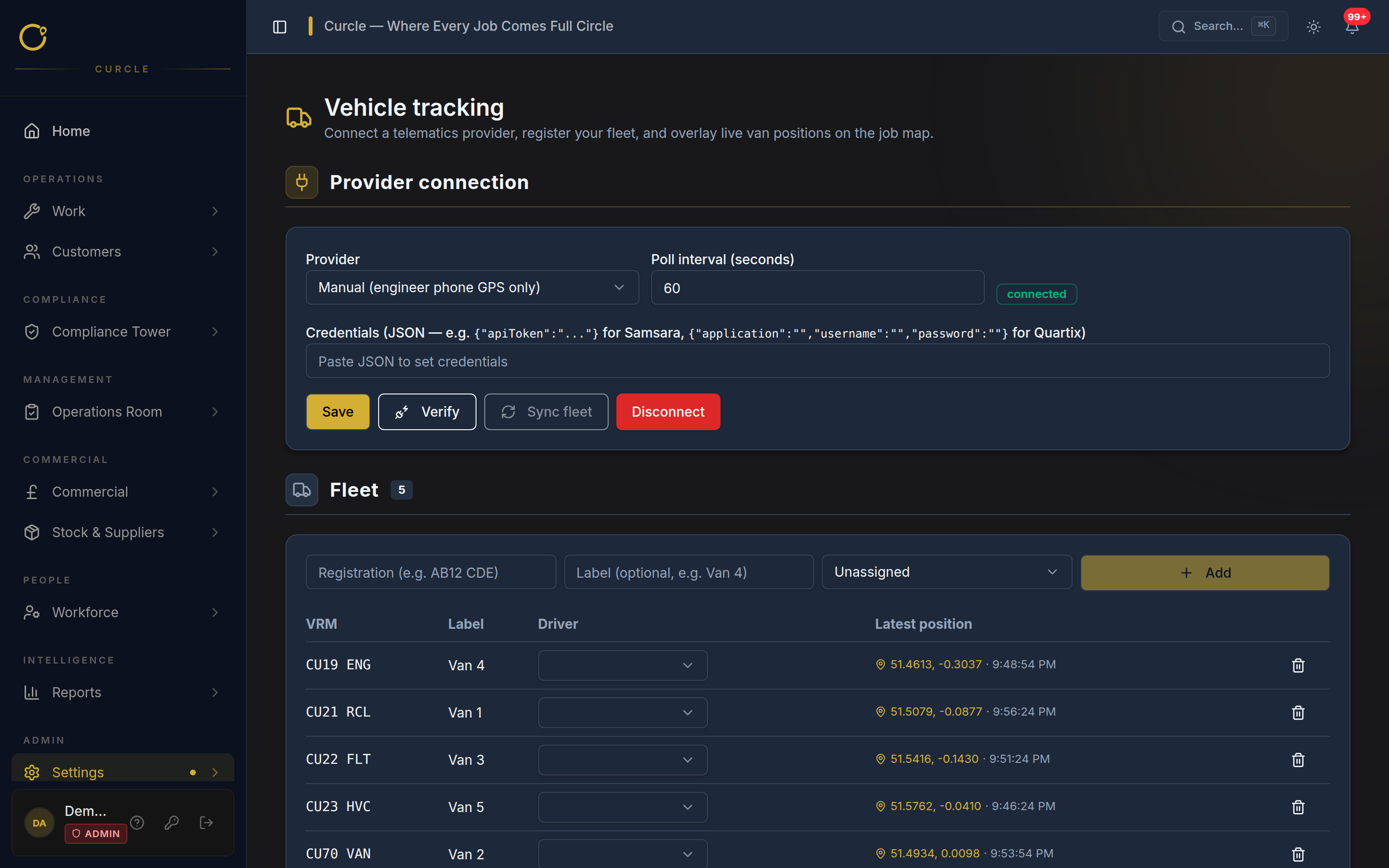Screen dimensions: 1389x868
Task: Delete the CU70 VAN vehicle row
Action: (x=1298, y=854)
